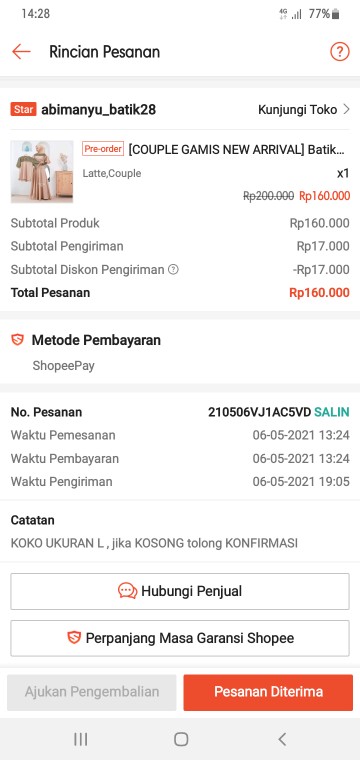Confirm with Pesanan Diterima button
The width and height of the screenshot is (360, 760).
point(268,692)
